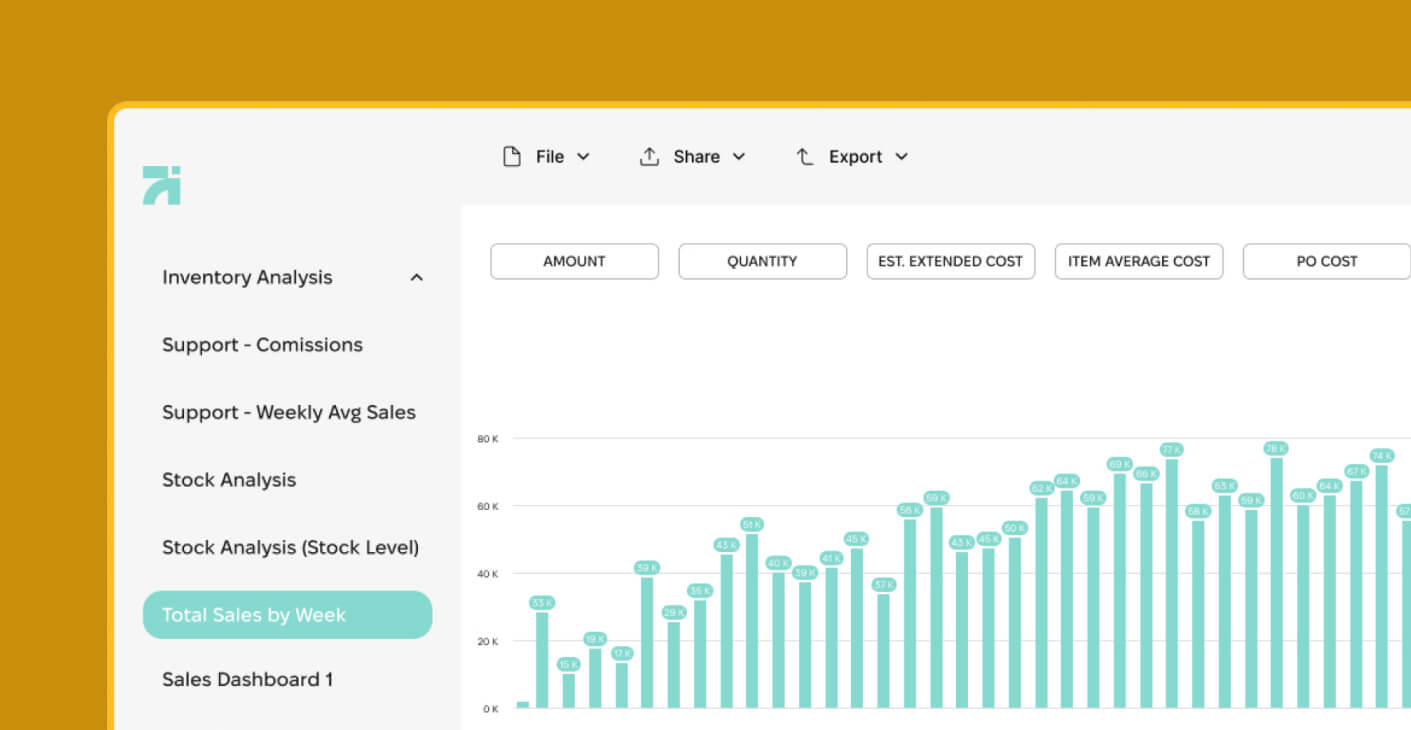This screenshot has height=730, width=1411.
Task: Select the PO COST button
Action: (1326, 261)
